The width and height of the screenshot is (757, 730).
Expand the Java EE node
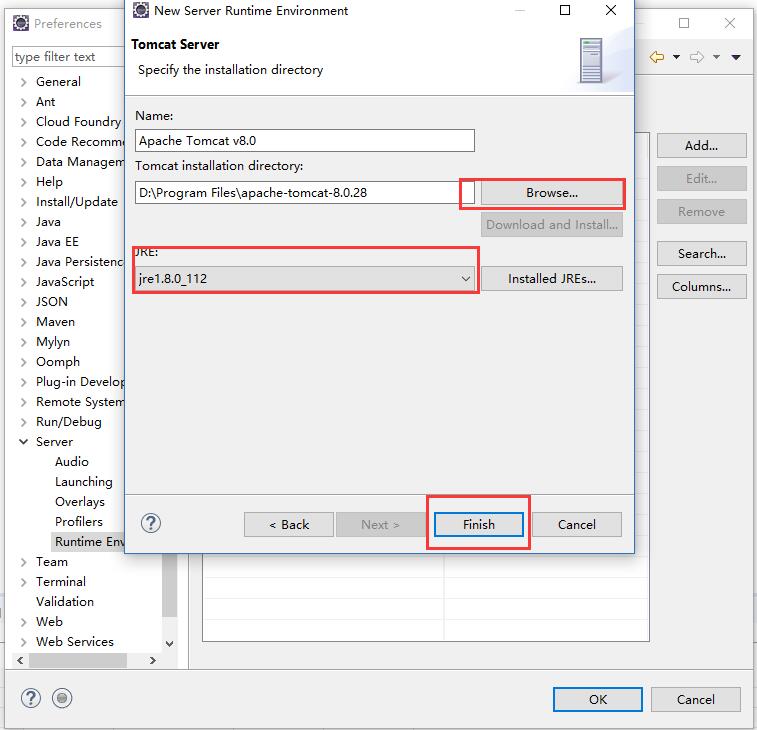[23, 242]
